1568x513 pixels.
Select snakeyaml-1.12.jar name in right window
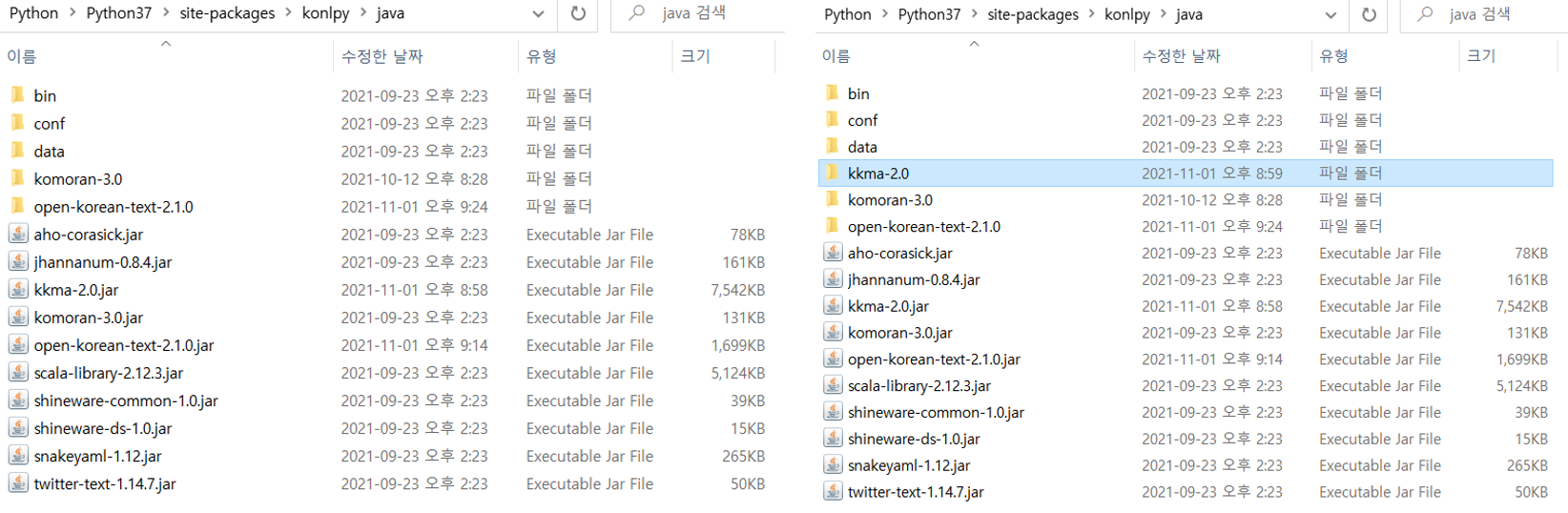tap(909, 465)
